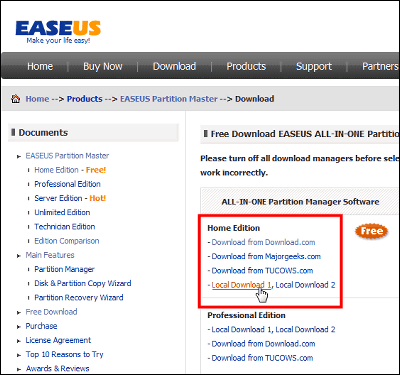Open Main Features sidebar link

pyautogui.click(x=50, y=255)
